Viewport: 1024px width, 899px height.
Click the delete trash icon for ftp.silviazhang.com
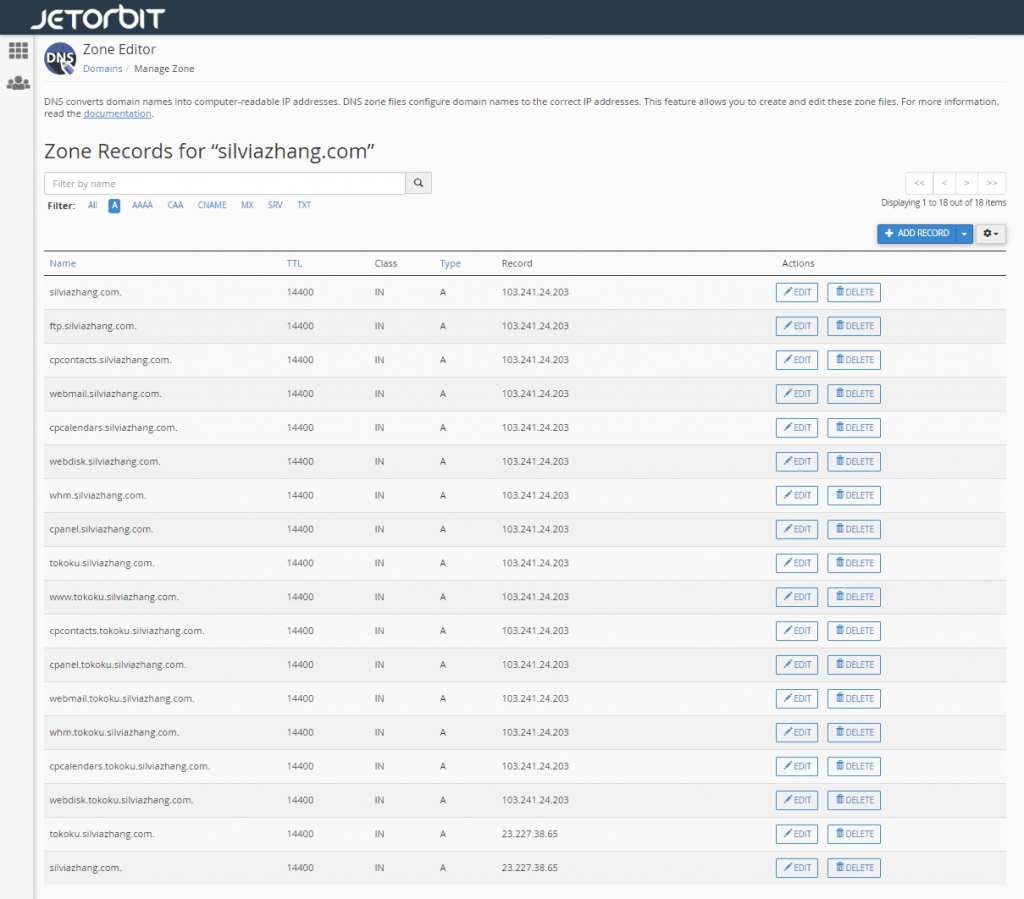pos(838,325)
